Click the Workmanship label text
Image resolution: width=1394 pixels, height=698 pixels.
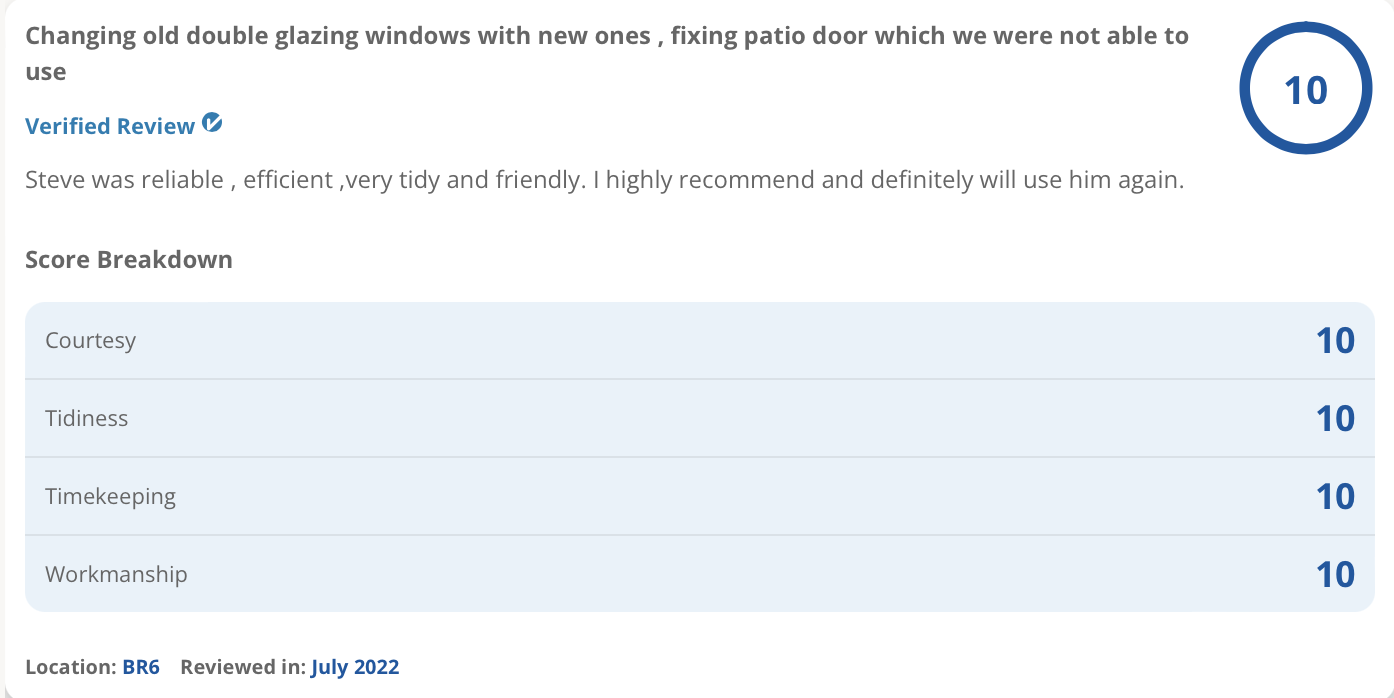[x=116, y=575]
